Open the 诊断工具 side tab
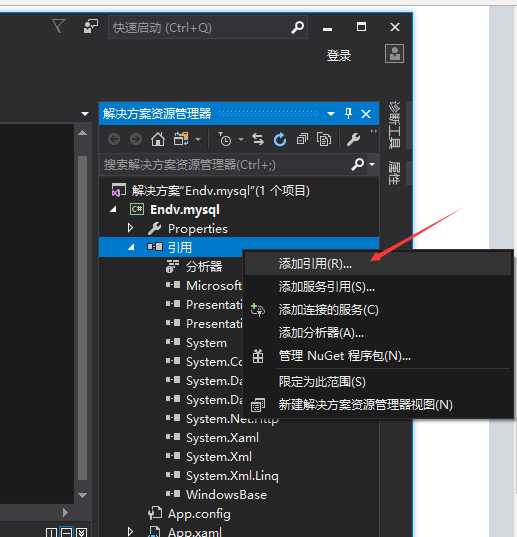This screenshot has width=517, height=537. tap(394, 124)
